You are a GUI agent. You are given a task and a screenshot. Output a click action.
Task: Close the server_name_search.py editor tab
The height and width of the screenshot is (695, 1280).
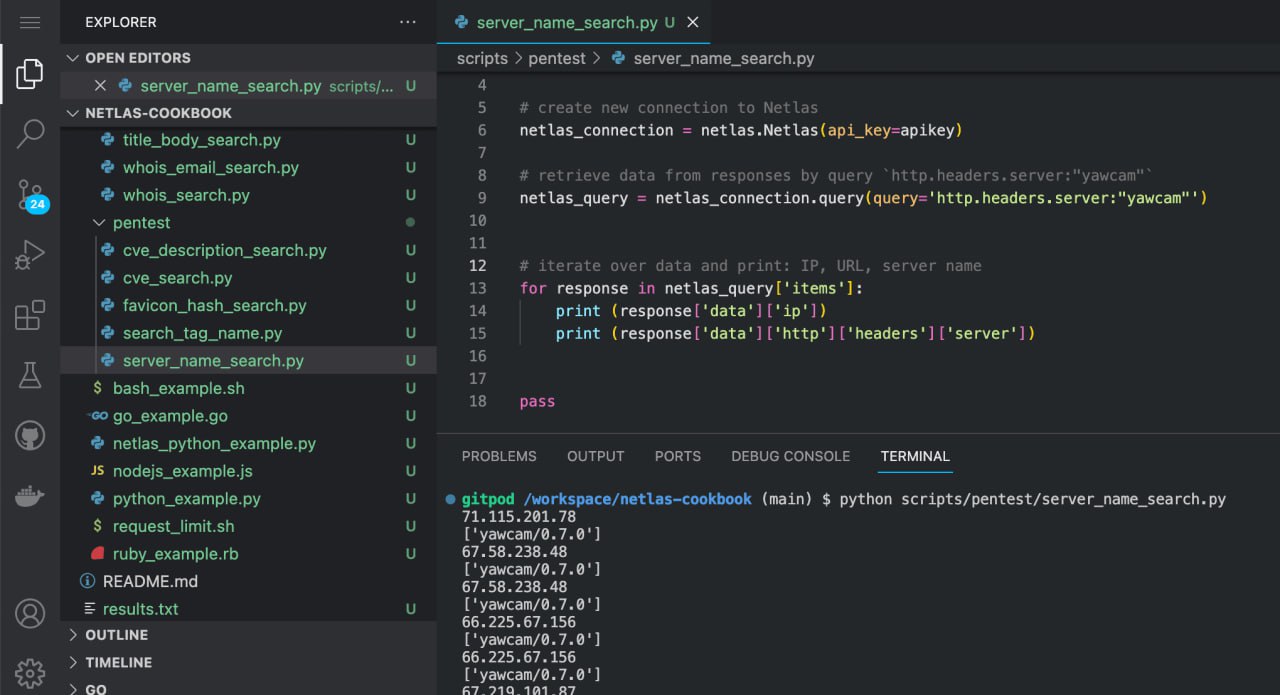tap(693, 22)
